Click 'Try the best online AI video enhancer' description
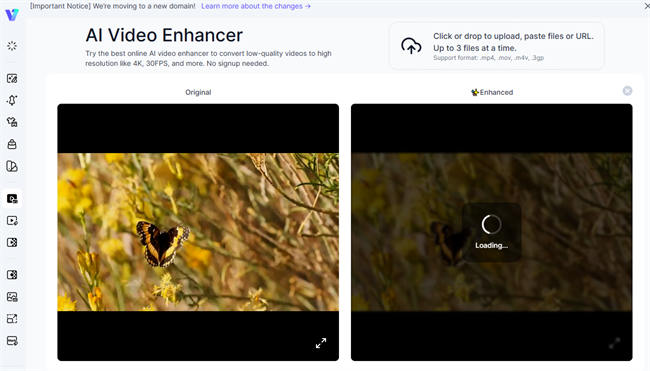 click(x=208, y=58)
